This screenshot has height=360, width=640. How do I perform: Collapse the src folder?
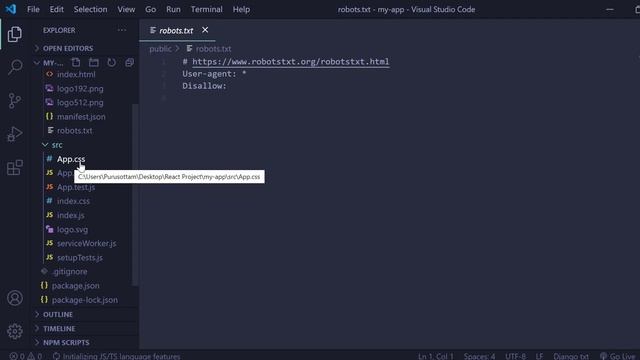[52, 145]
